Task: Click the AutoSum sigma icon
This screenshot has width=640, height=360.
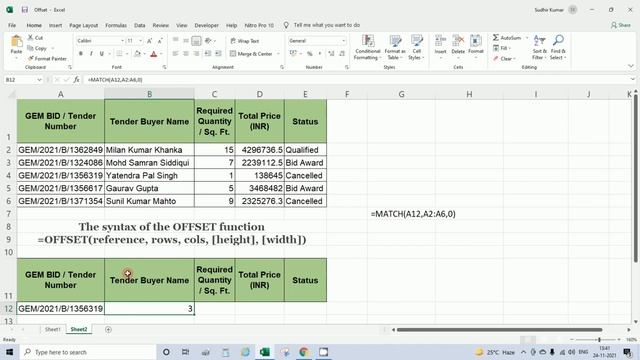Action: (496, 38)
